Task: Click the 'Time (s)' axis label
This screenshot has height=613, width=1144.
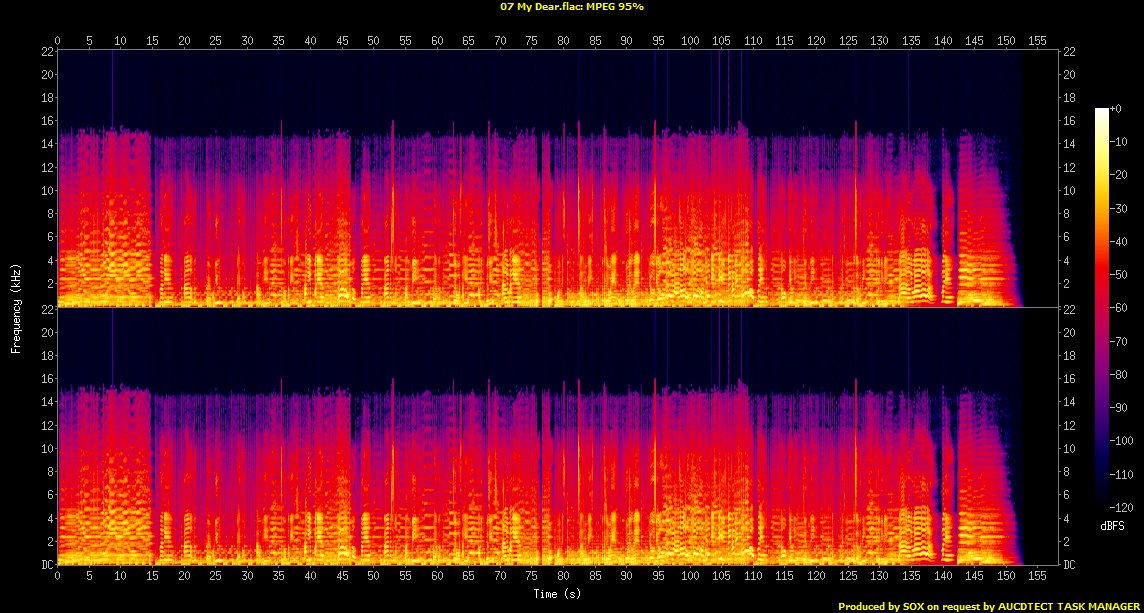Action: coord(559,594)
